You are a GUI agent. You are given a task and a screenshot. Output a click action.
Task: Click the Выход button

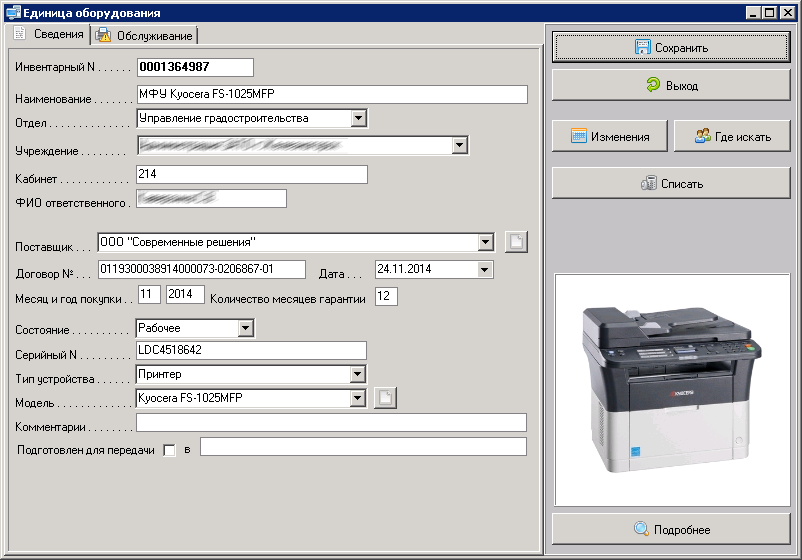671,85
